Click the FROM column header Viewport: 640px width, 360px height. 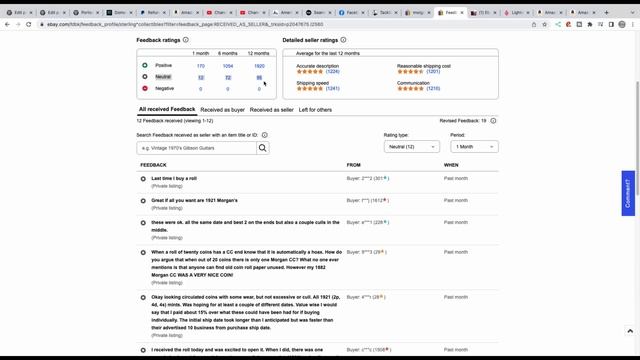point(353,165)
